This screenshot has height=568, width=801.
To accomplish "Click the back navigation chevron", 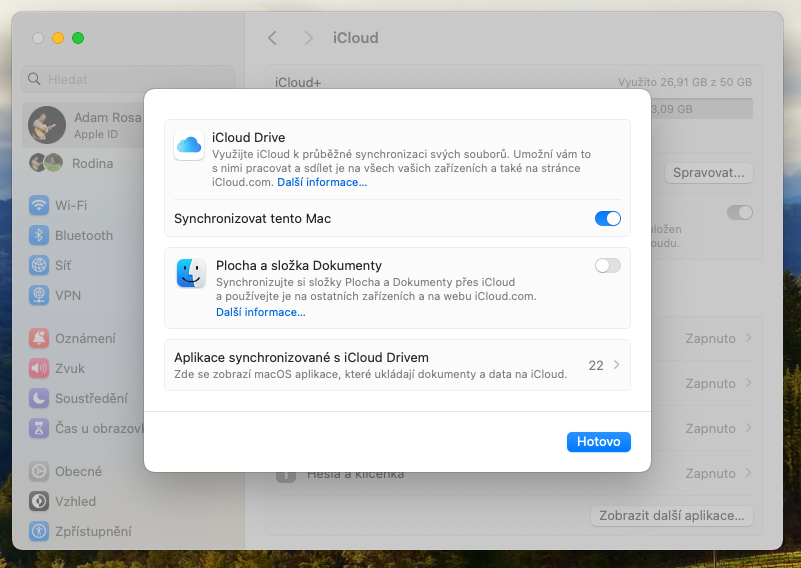I will click(272, 38).
